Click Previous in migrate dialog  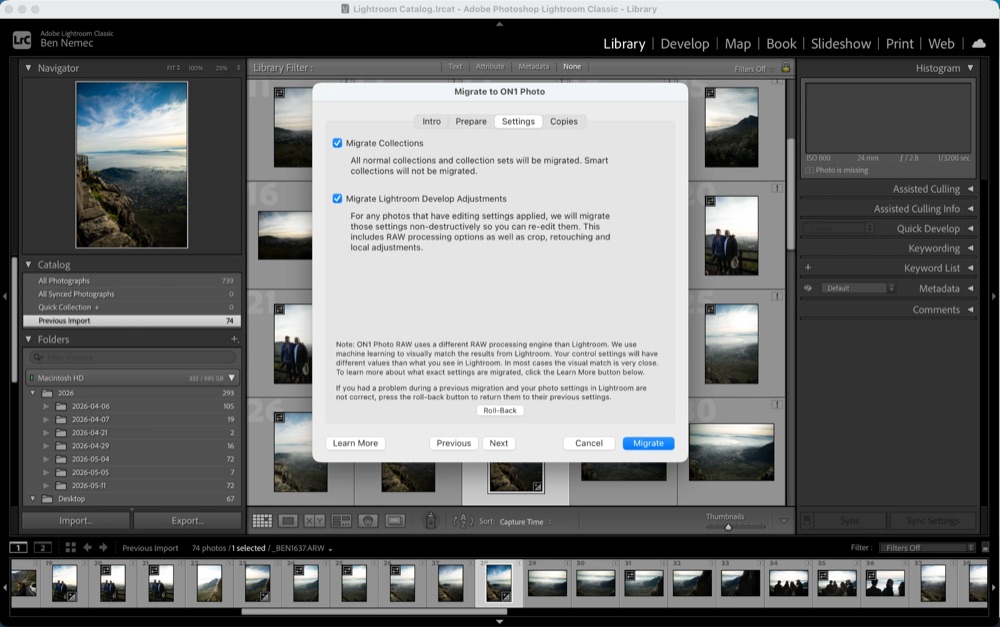pos(453,443)
